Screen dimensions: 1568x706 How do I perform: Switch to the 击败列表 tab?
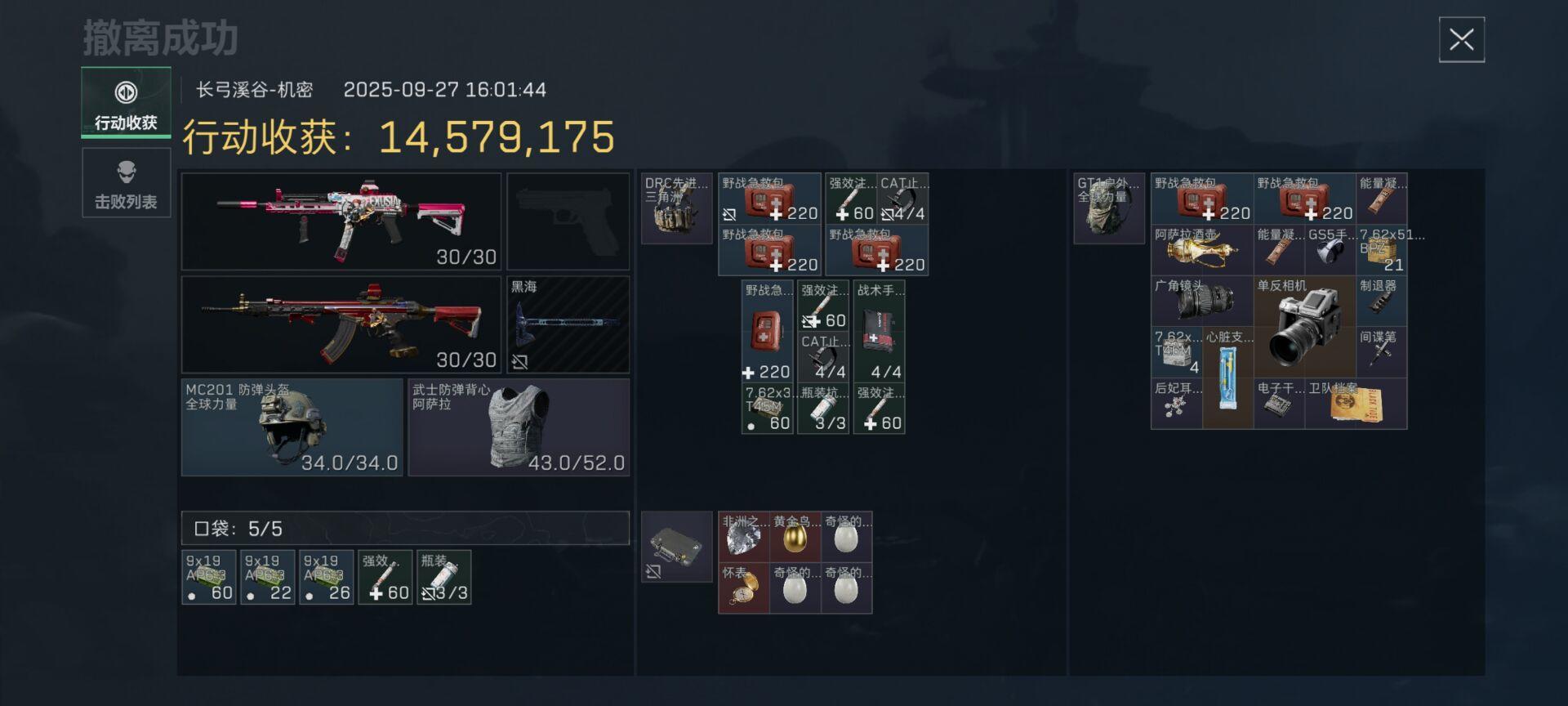(126, 183)
